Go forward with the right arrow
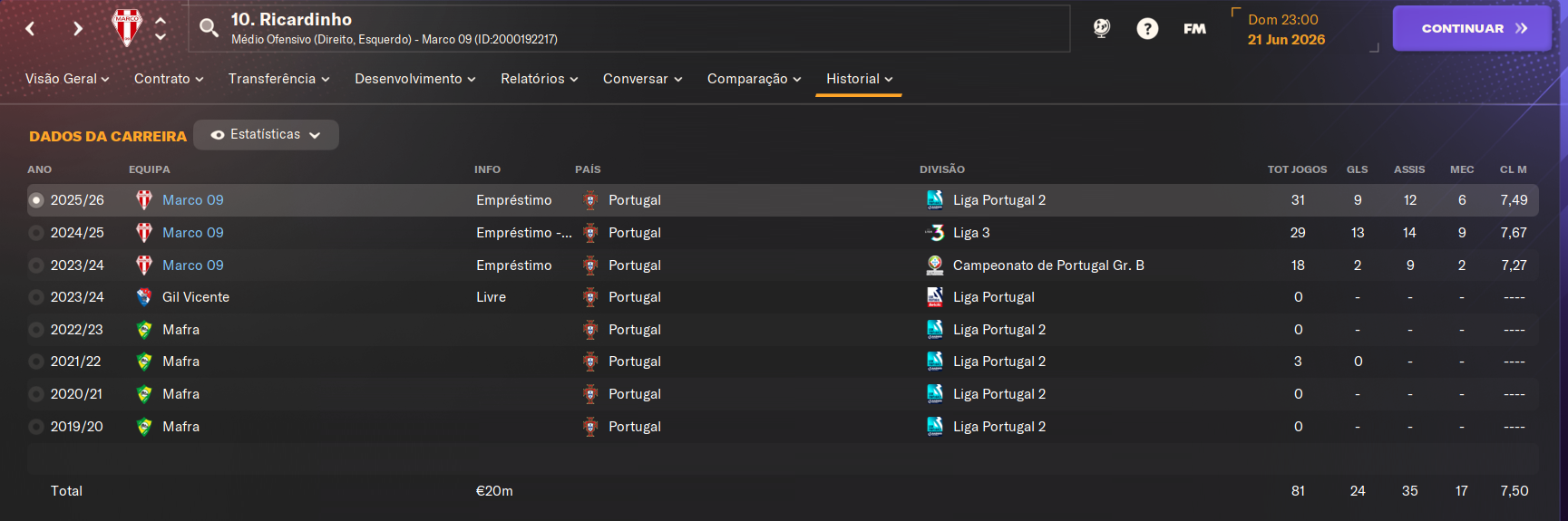1568x521 pixels. [77, 29]
